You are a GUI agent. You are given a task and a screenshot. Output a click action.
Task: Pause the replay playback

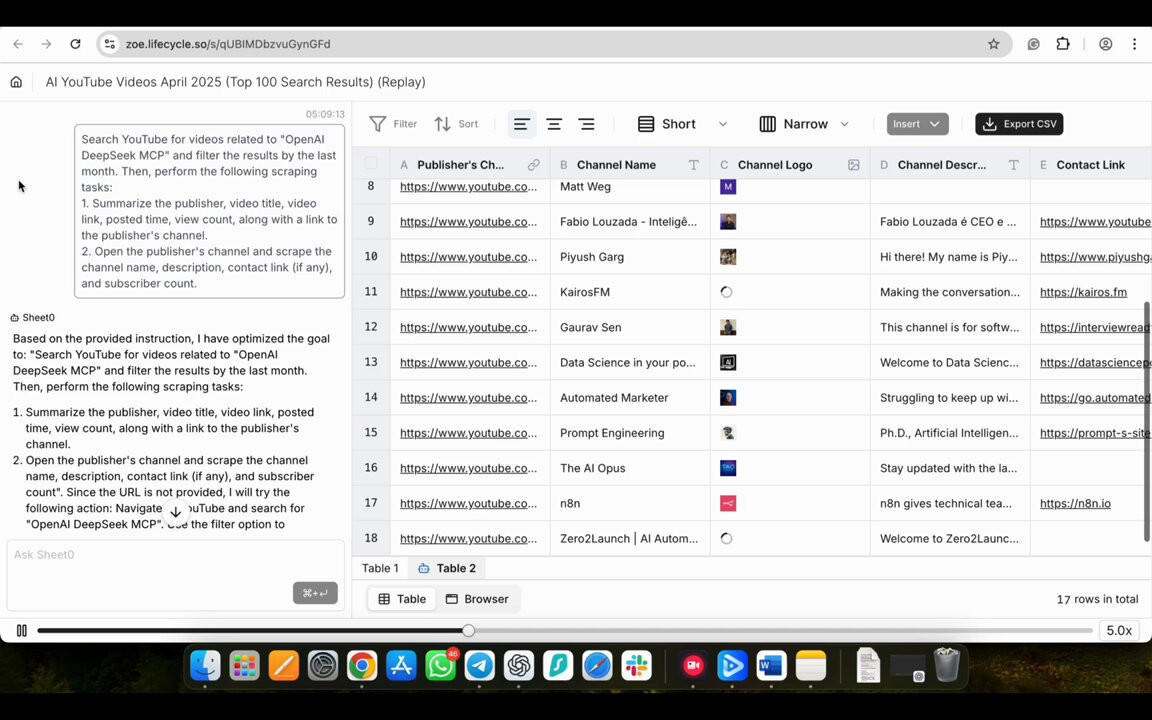coord(22,630)
